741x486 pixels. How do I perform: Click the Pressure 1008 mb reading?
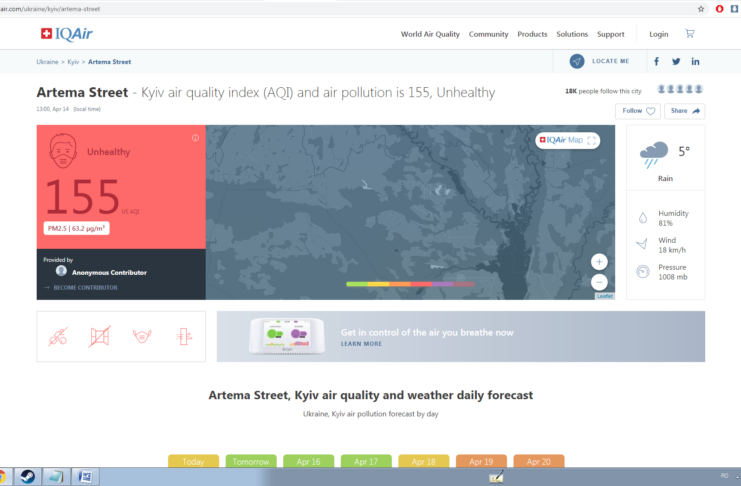point(673,272)
